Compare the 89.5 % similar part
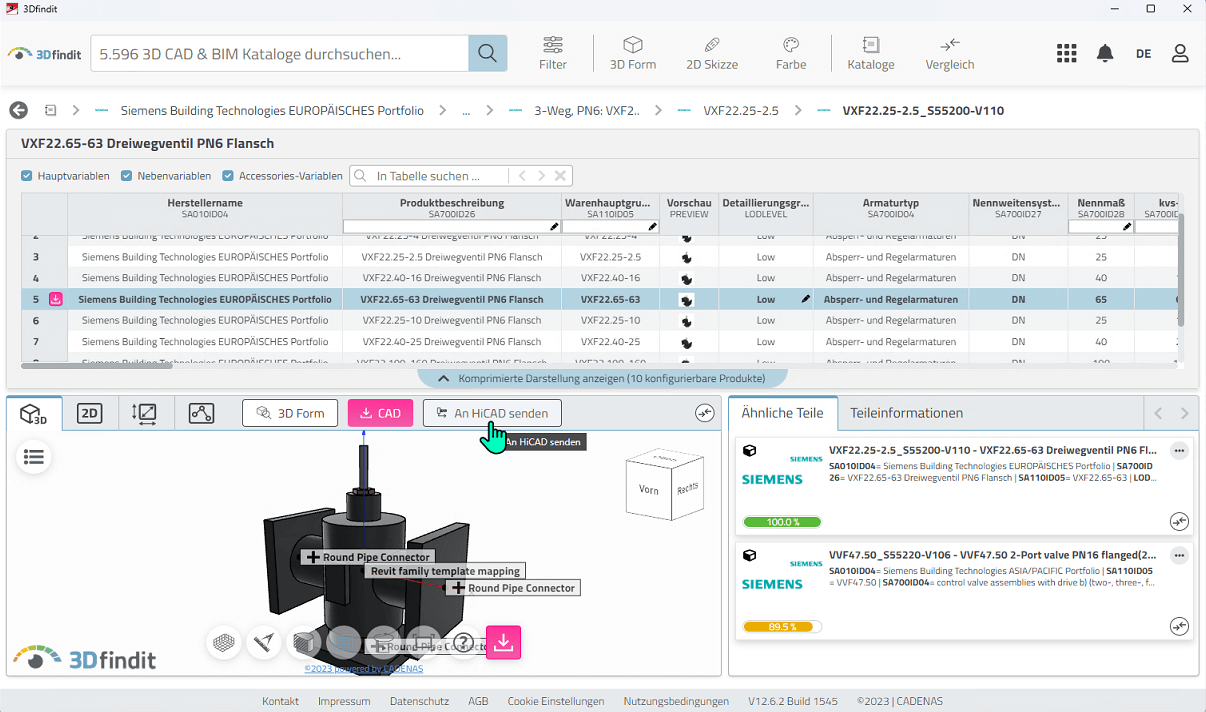This screenshot has height=712, width=1206. [1180, 626]
